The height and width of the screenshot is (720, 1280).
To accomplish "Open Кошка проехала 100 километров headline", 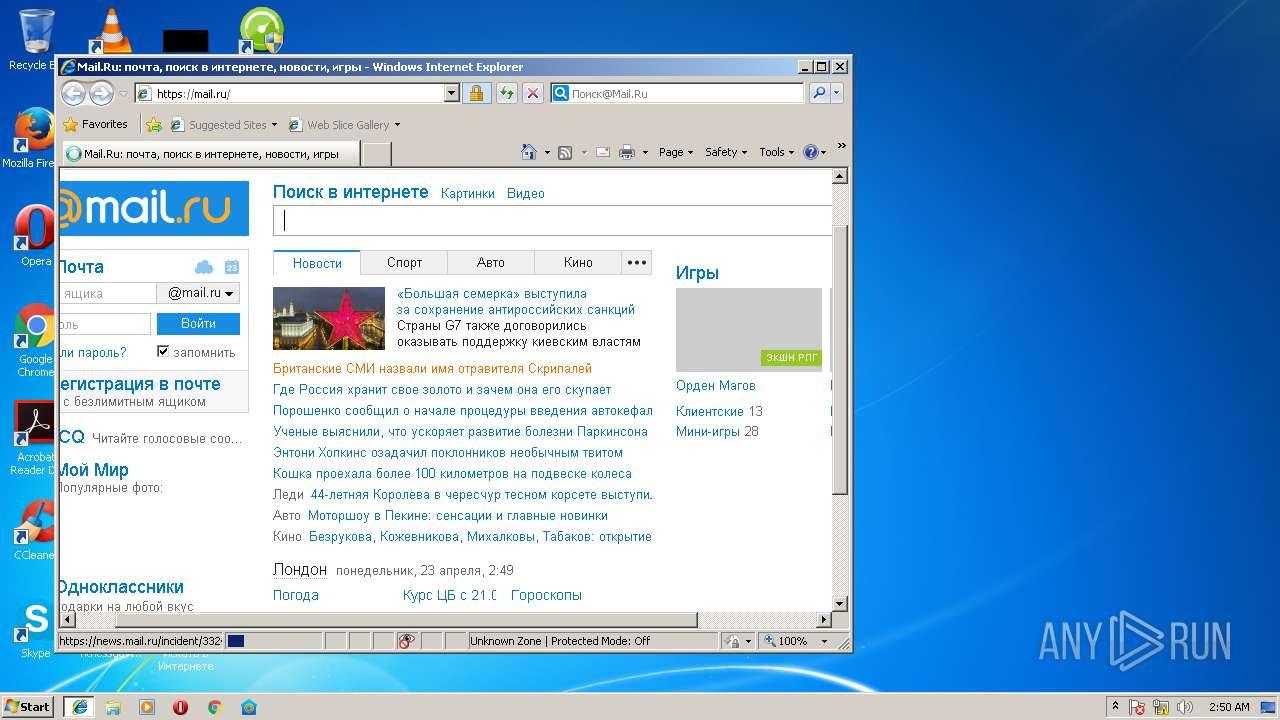I will 452,474.
